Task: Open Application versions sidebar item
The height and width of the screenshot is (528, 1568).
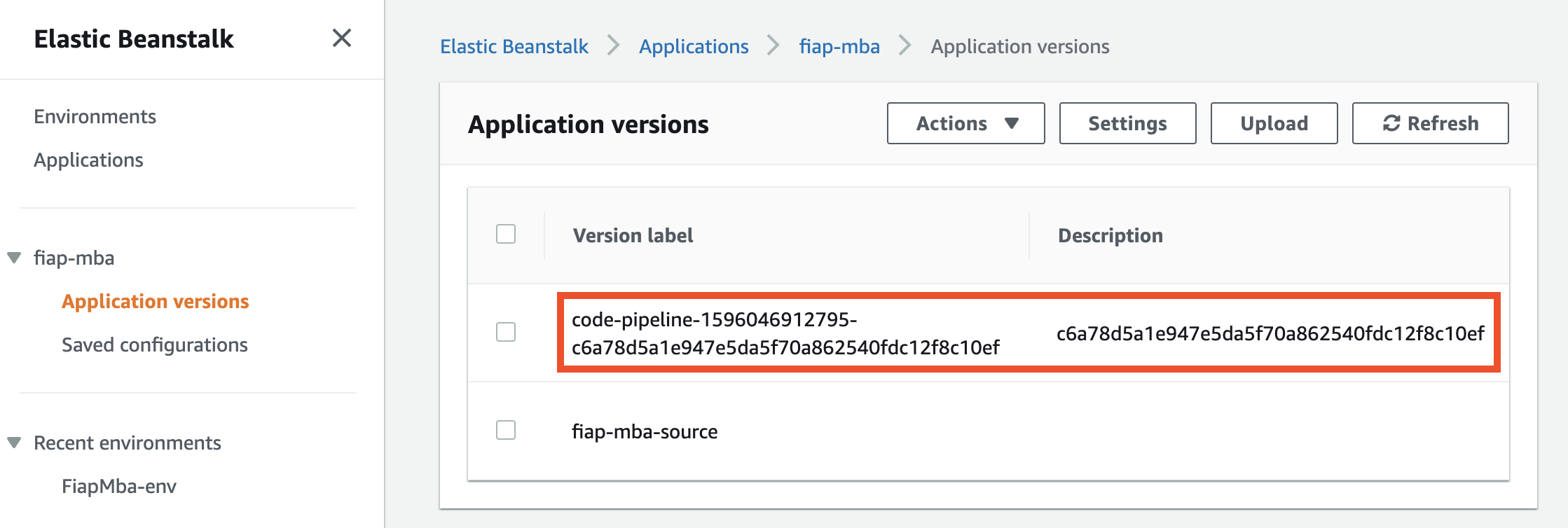Action: [x=155, y=301]
